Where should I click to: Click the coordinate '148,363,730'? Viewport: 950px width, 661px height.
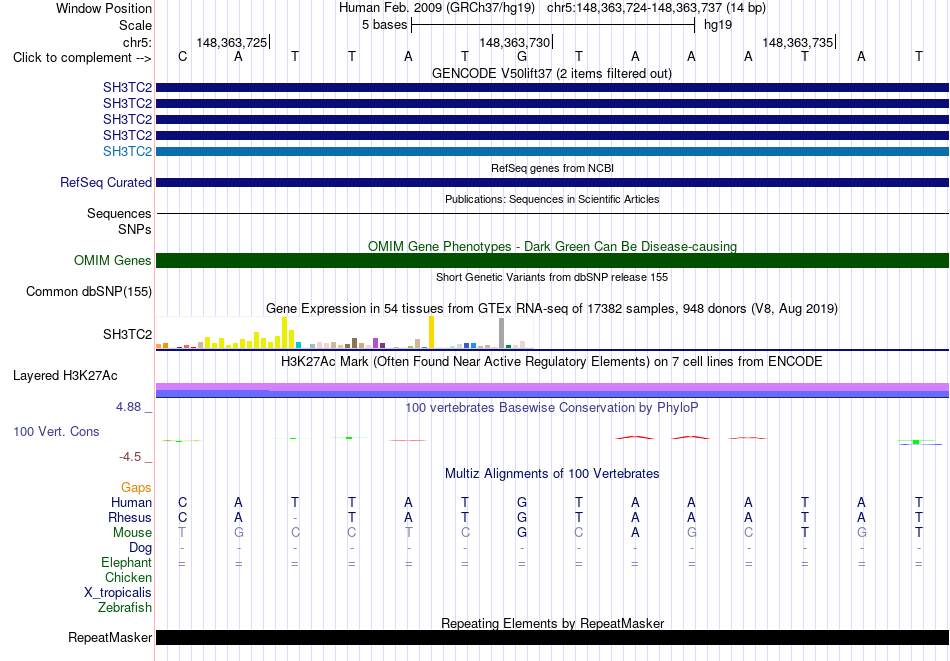(x=514, y=42)
